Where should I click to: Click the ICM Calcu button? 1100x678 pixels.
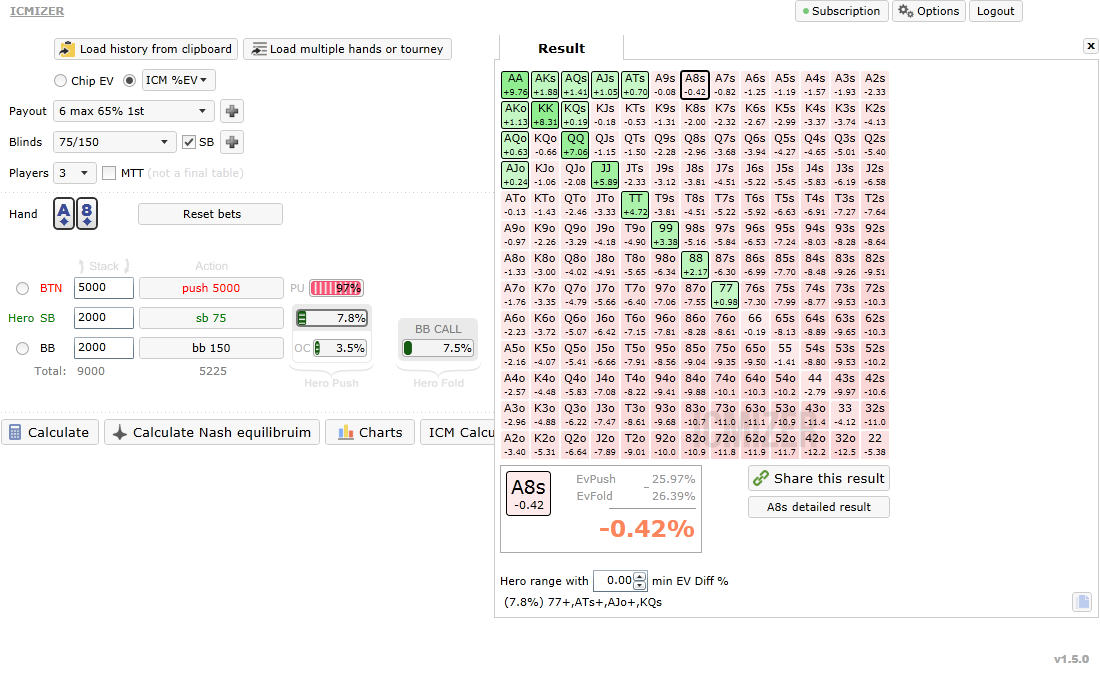point(458,432)
